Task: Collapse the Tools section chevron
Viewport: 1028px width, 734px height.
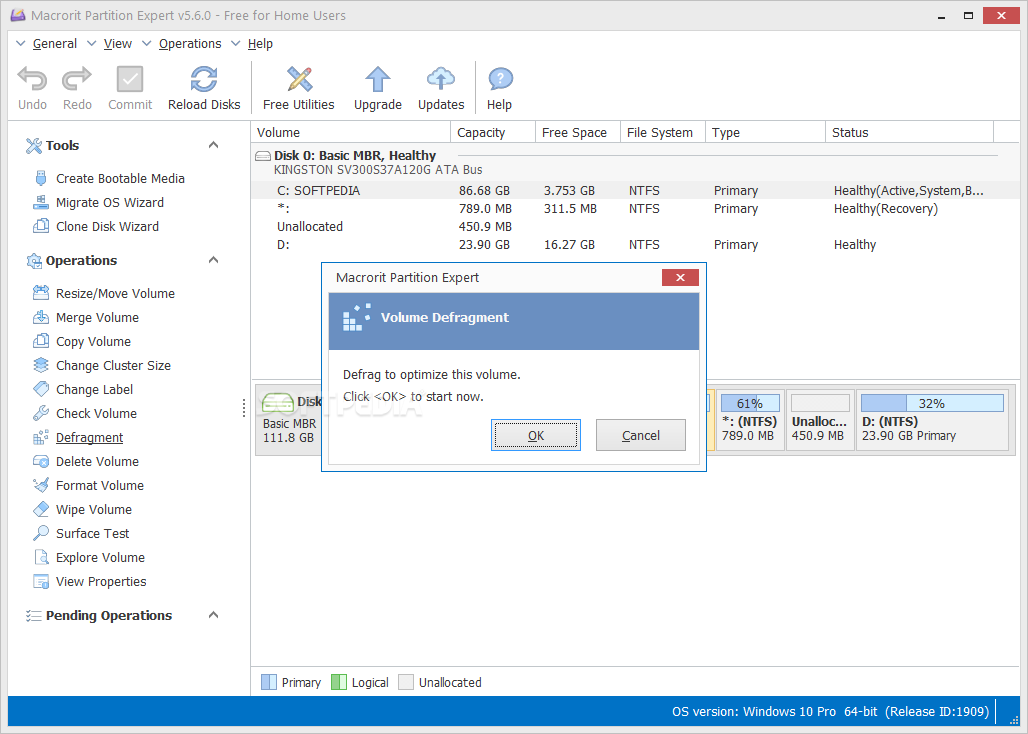Action: pos(213,145)
